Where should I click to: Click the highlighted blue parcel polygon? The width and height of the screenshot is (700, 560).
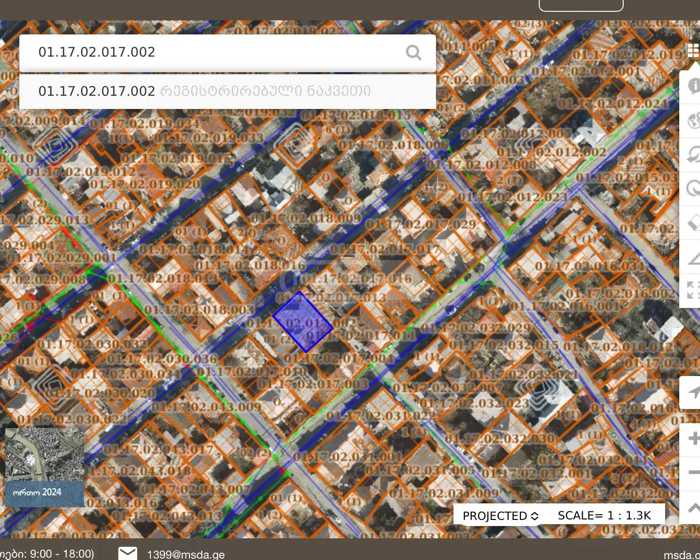point(301,322)
